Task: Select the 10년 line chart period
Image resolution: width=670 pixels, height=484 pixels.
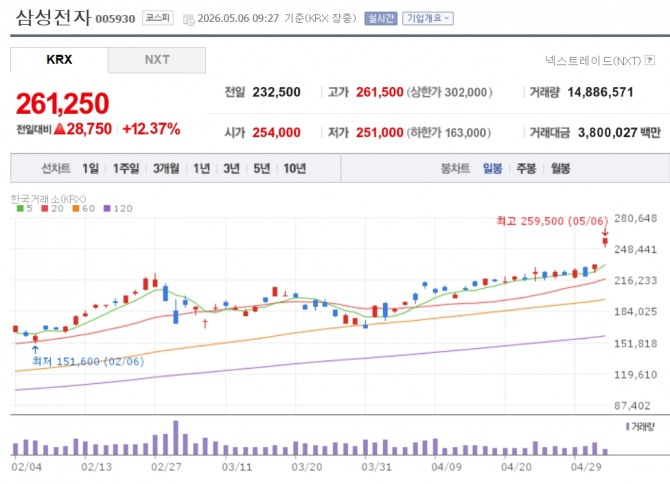Action: (x=294, y=168)
